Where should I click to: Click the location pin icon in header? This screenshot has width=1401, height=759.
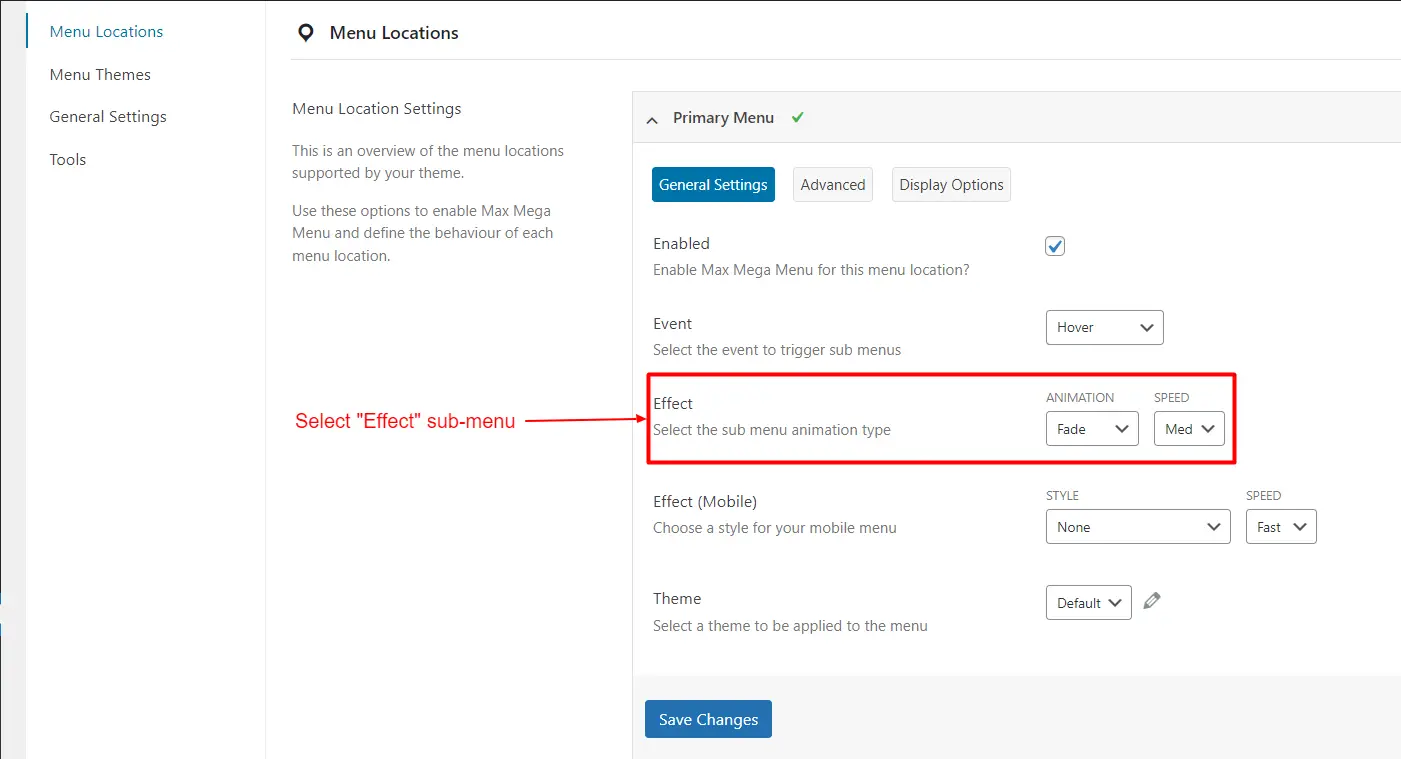coord(306,33)
